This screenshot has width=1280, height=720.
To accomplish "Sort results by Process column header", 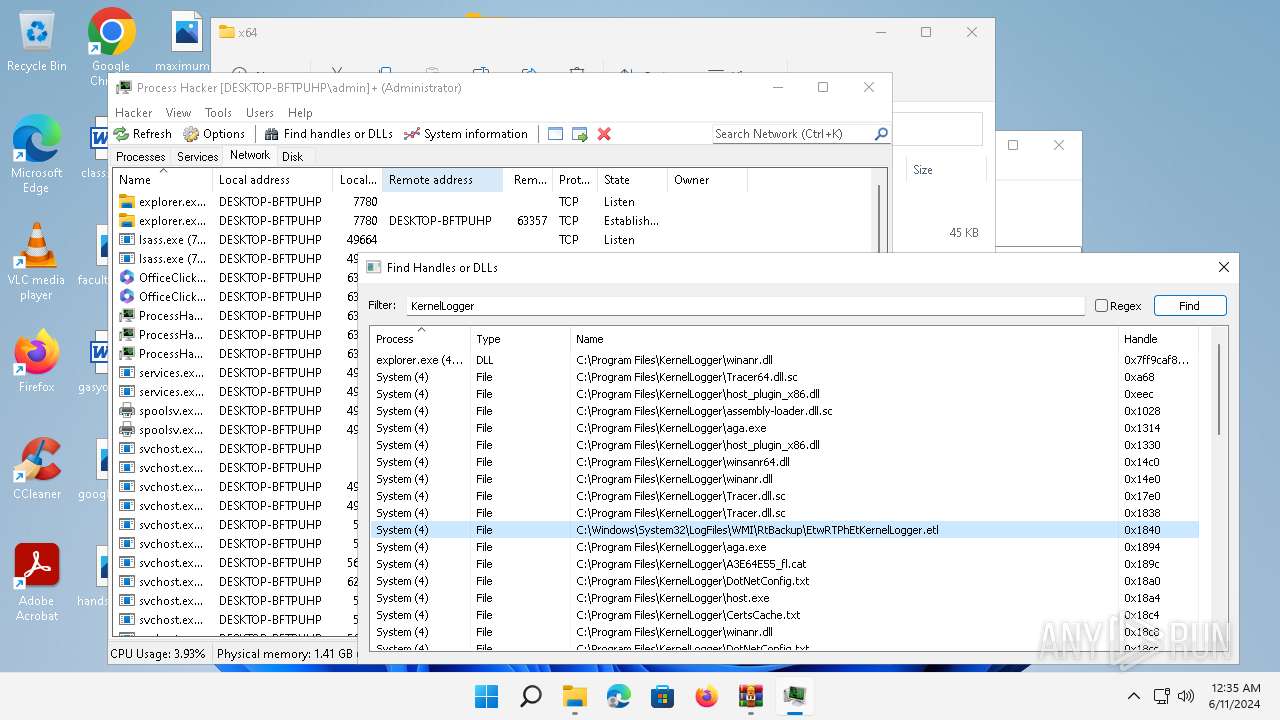I will pyautogui.click(x=420, y=339).
